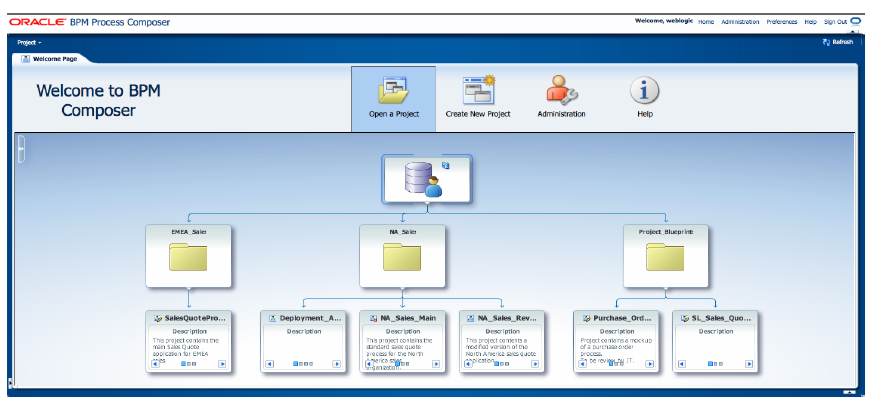Click the NA_Sales_Main project icon
This screenshot has height=404, width=872.
pos(373,318)
